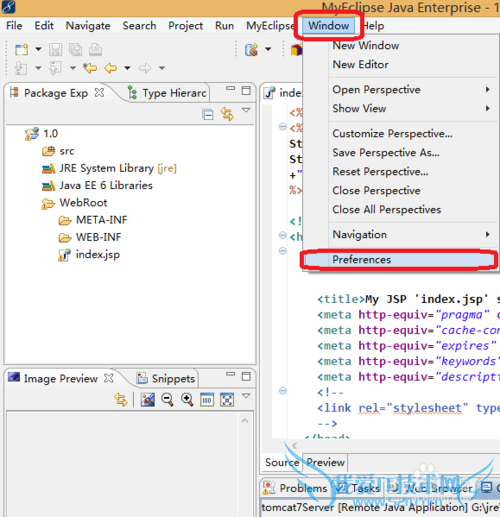The height and width of the screenshot is (517, 500).
Task: Open the Previous Annotation dropdown arrow
Action: pyautogui.click(x=73, y=68)
